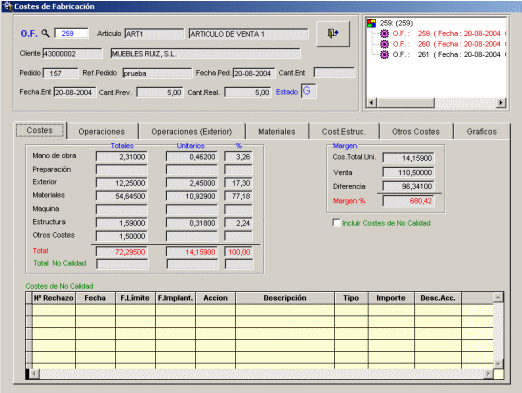The height and width of the screenshot is (393, 522).
Task: Click the ARTICULO DE VENTA 1 field
Action: coord(248,34)
